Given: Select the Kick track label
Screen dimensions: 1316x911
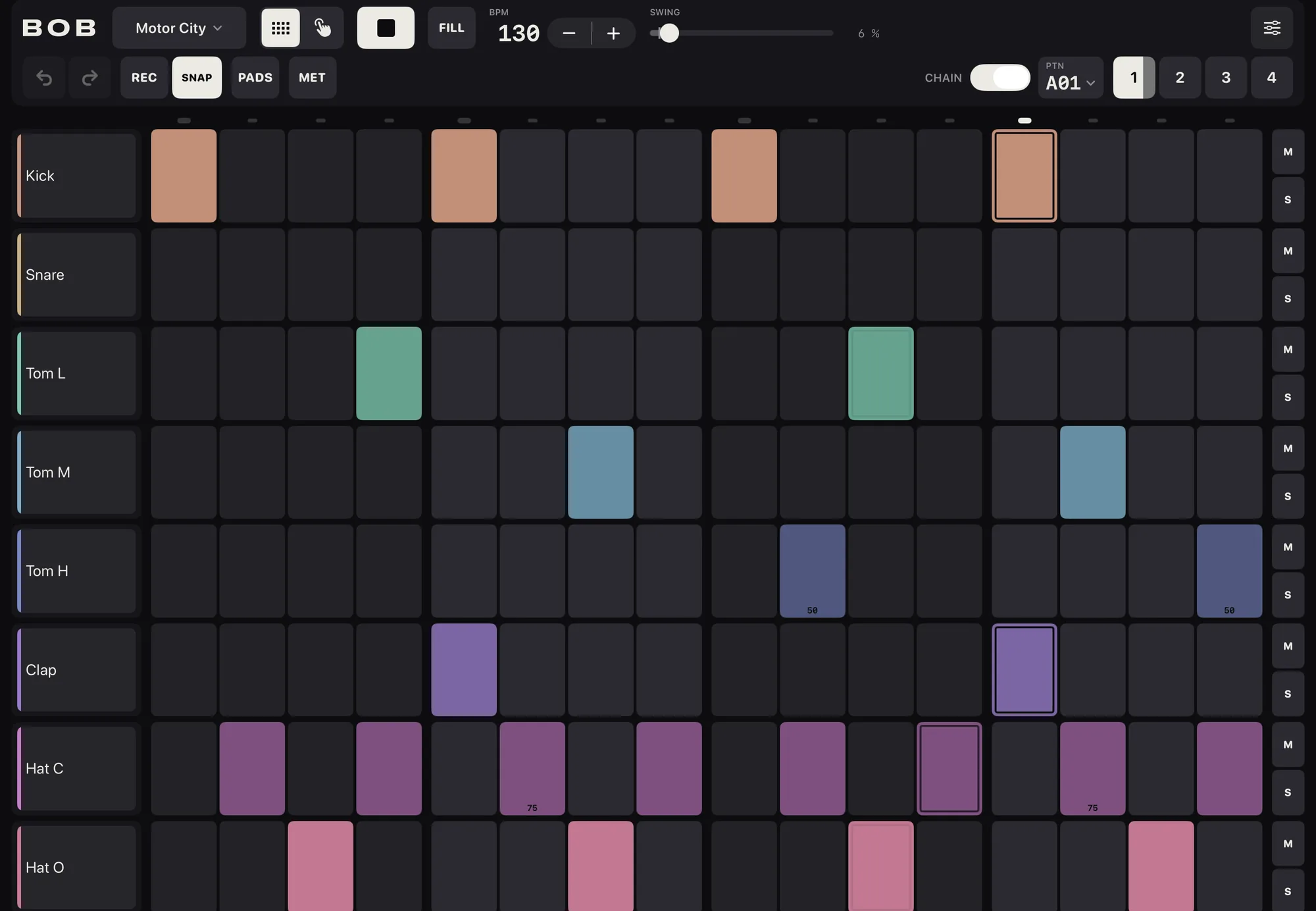Looking at the screenshot, I should pos(76,176).
